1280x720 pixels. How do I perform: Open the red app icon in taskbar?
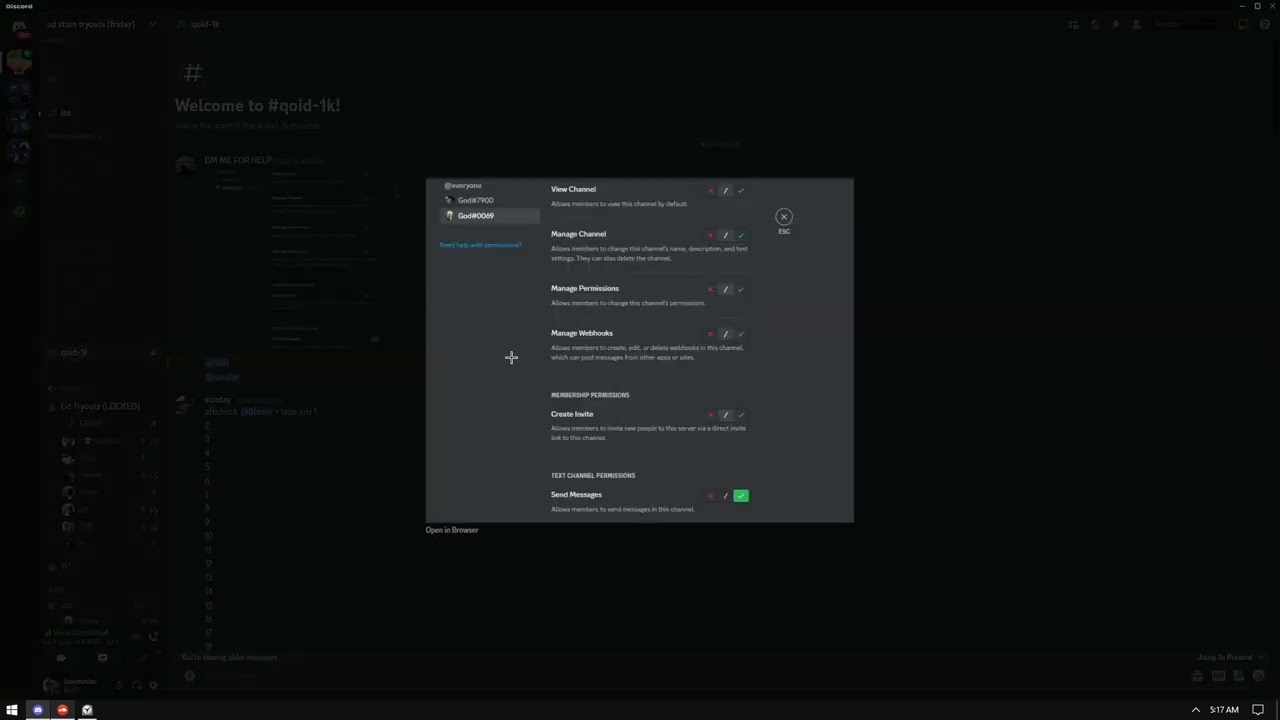(62, 710)
